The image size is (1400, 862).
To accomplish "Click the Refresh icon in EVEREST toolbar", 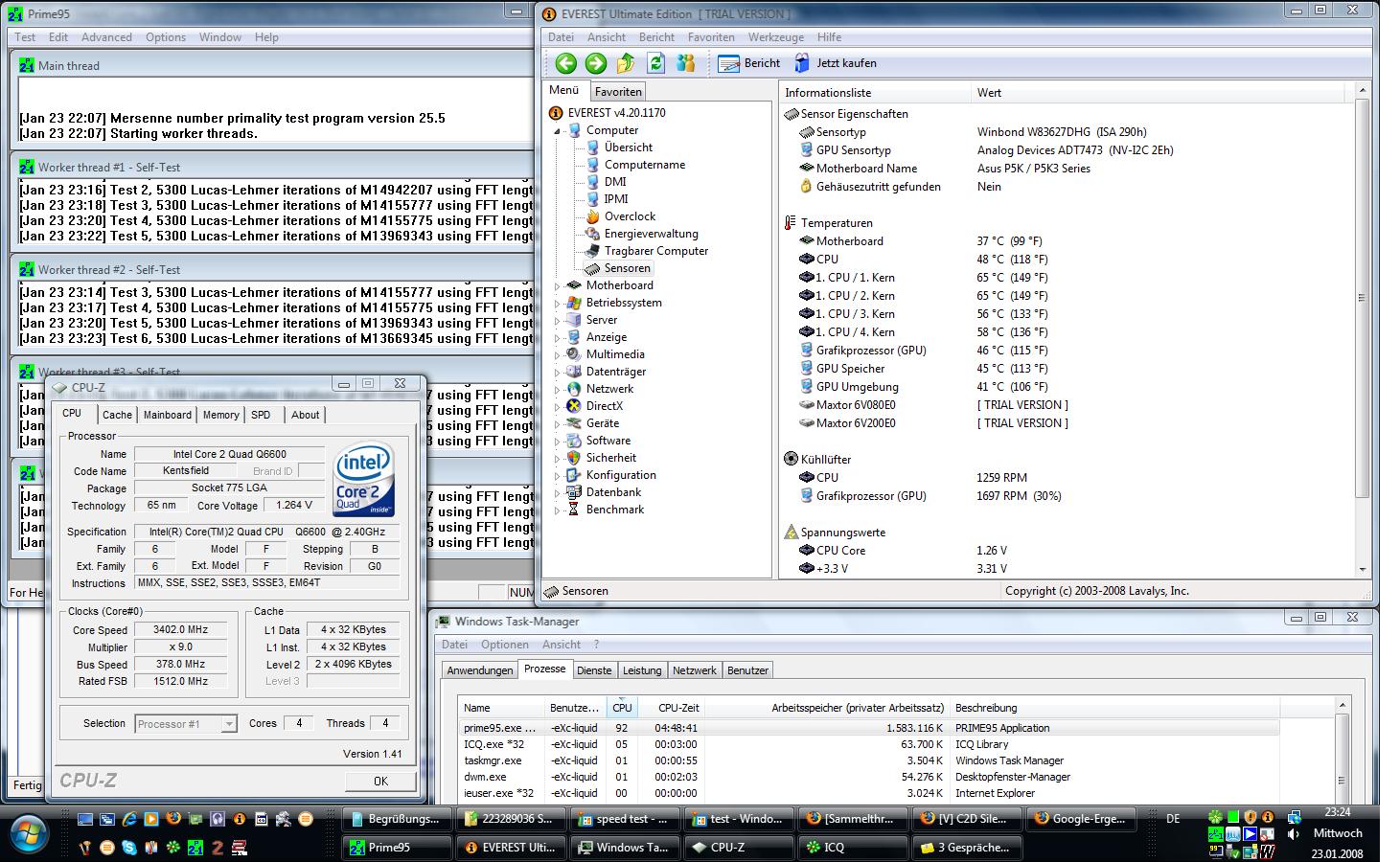I will [655, 63].
